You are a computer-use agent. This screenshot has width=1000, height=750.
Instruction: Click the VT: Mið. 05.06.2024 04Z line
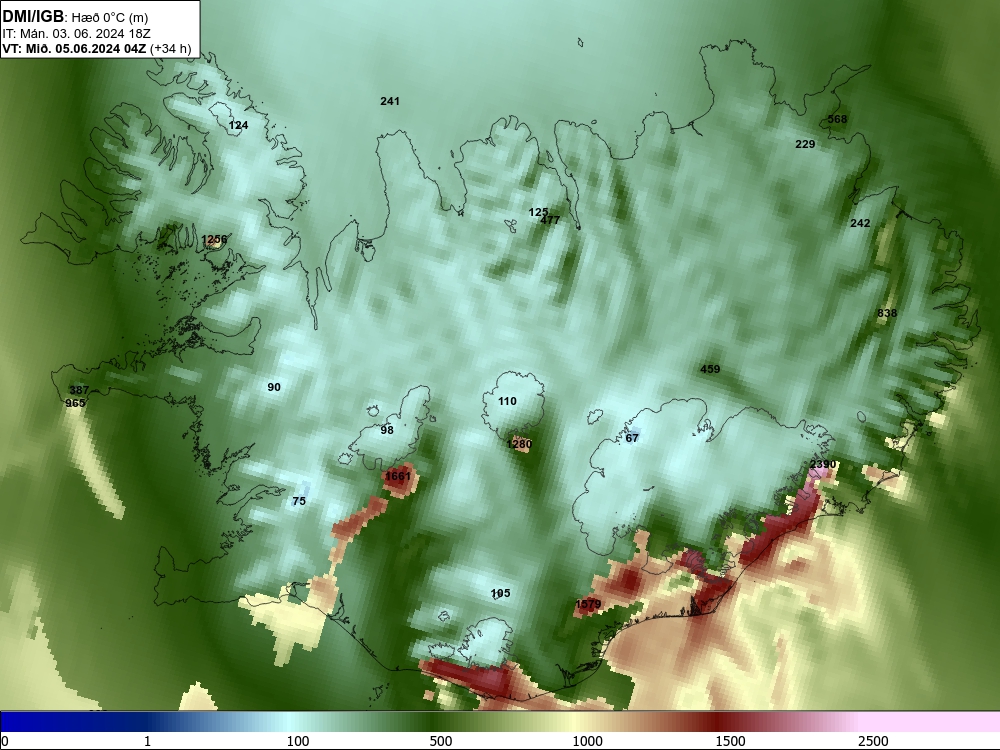(x=96, y=48)
